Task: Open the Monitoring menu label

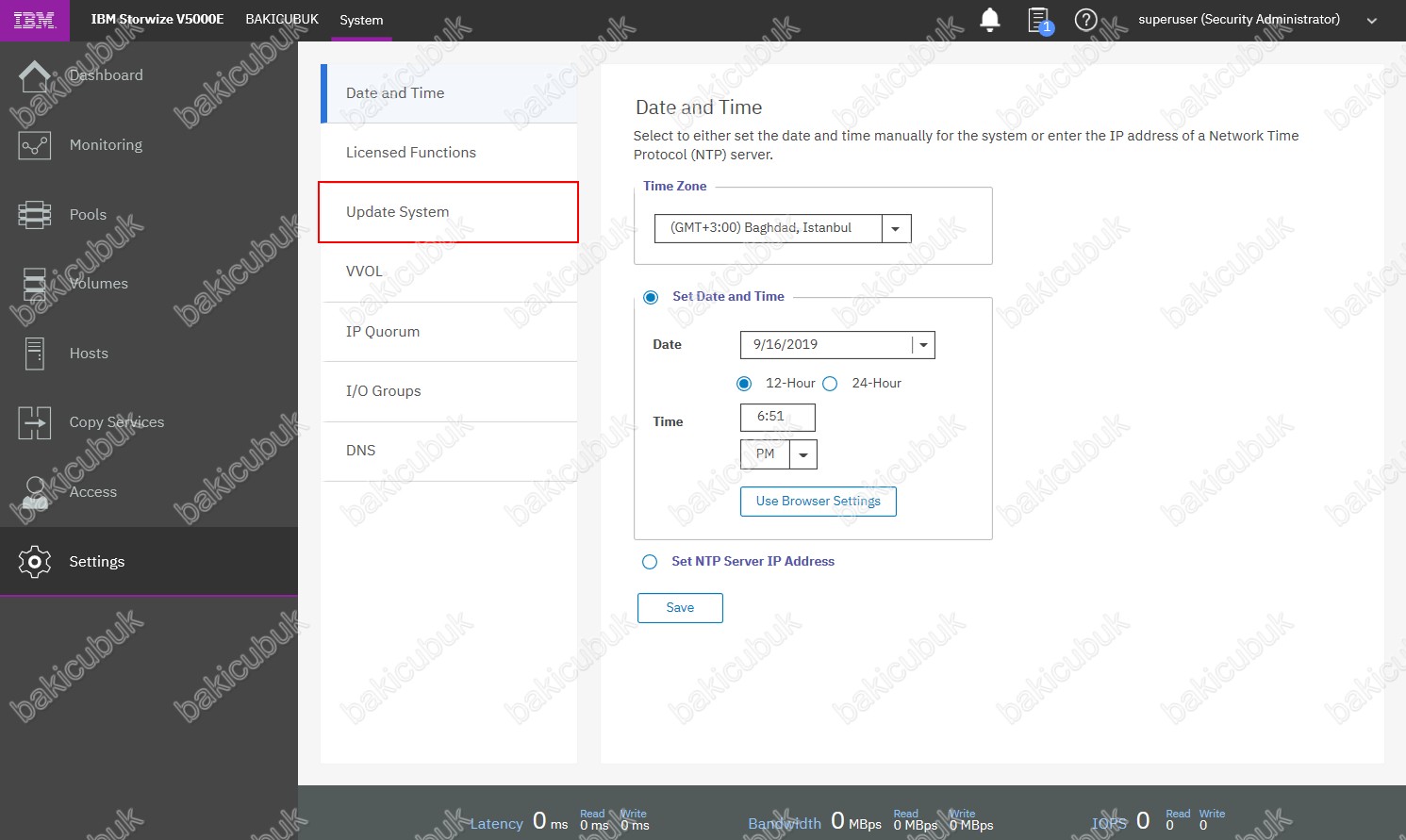Action: click(106, 145)
